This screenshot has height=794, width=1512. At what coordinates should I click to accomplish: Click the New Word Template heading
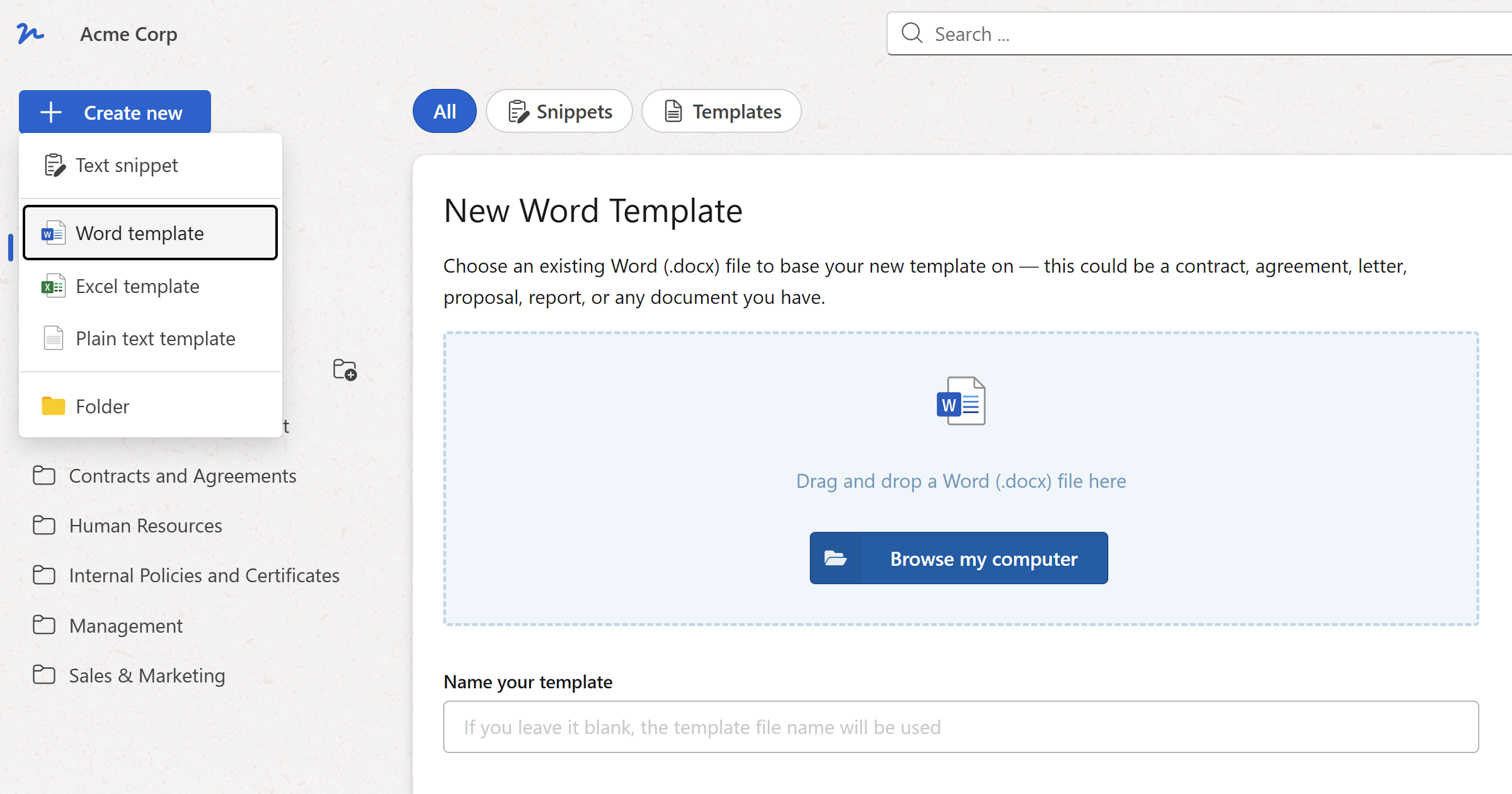[593, 210]
